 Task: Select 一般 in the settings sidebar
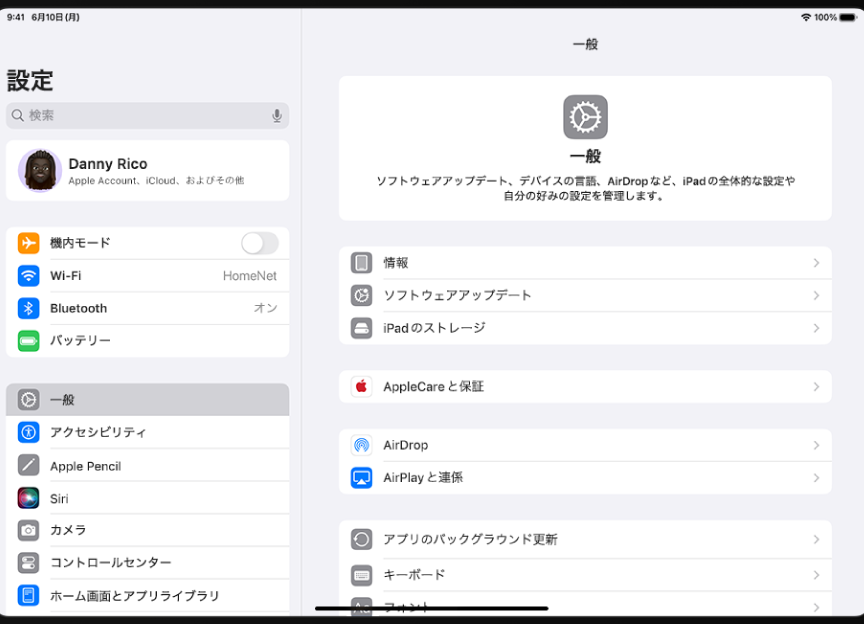[147, 400]
